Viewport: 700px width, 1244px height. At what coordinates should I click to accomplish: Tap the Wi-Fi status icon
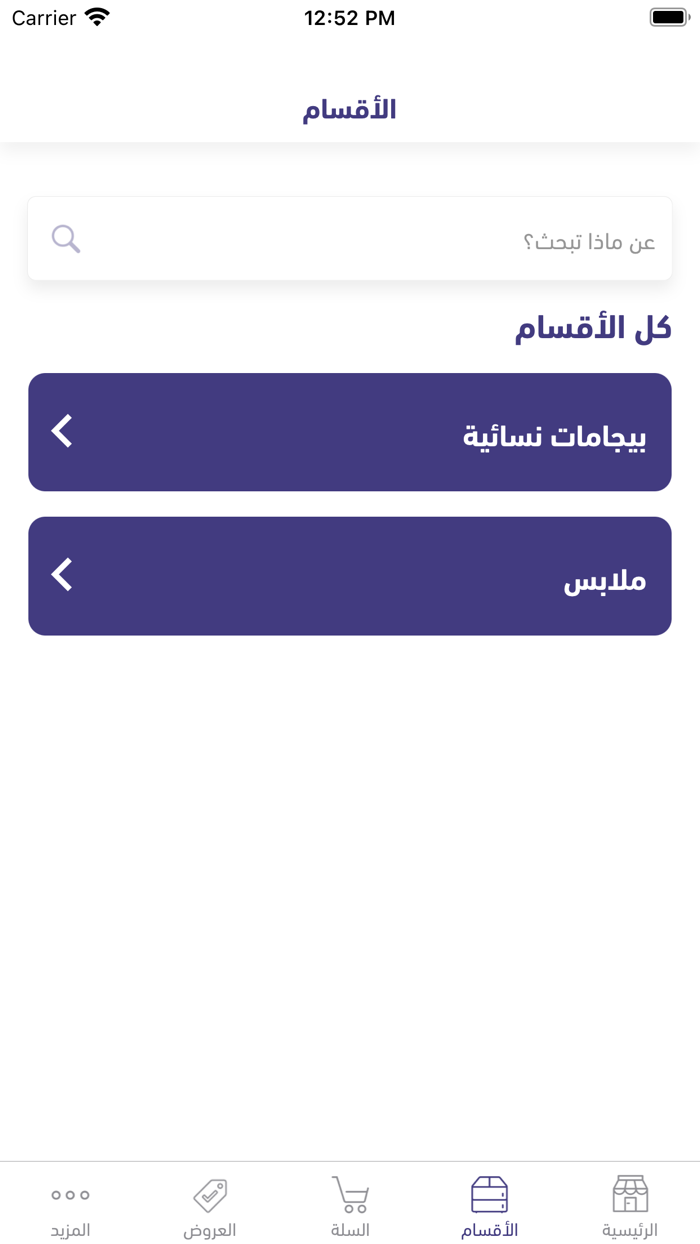coord(97,17)
